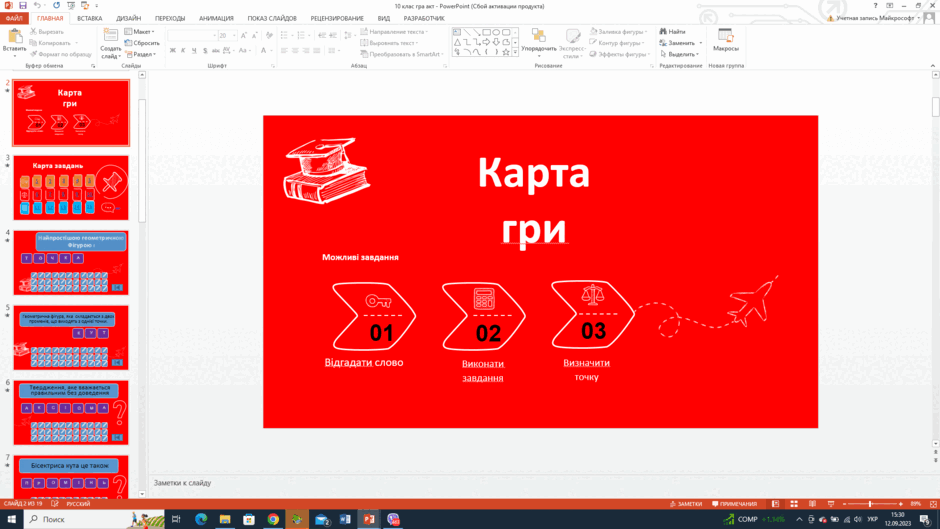Follow the Виконати завдання link on slide
This screenshot has width=940, height=529.
pyautogui.click(x=483, y=371)
